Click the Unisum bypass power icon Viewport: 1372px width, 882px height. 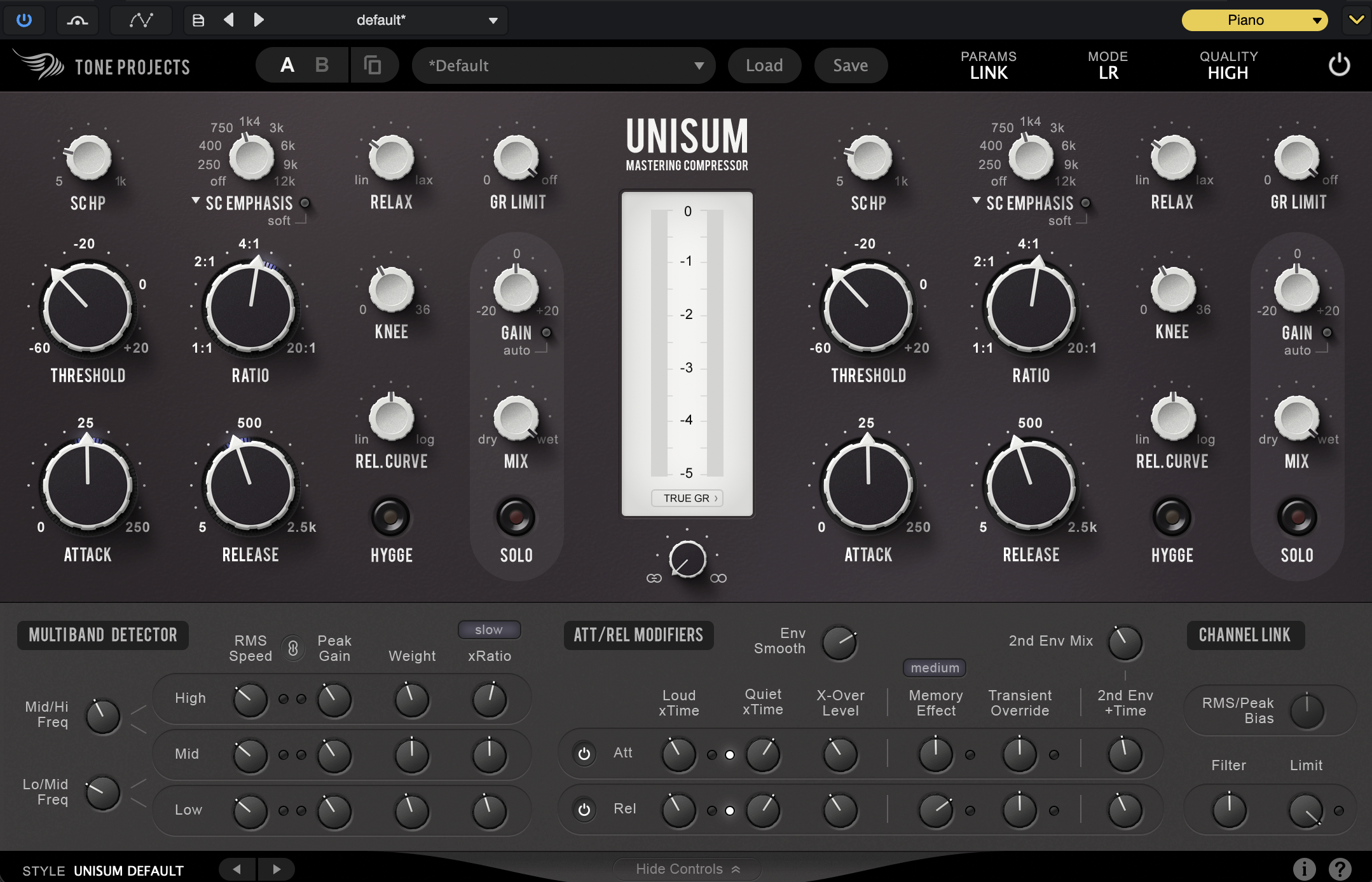pos(1339,65)
